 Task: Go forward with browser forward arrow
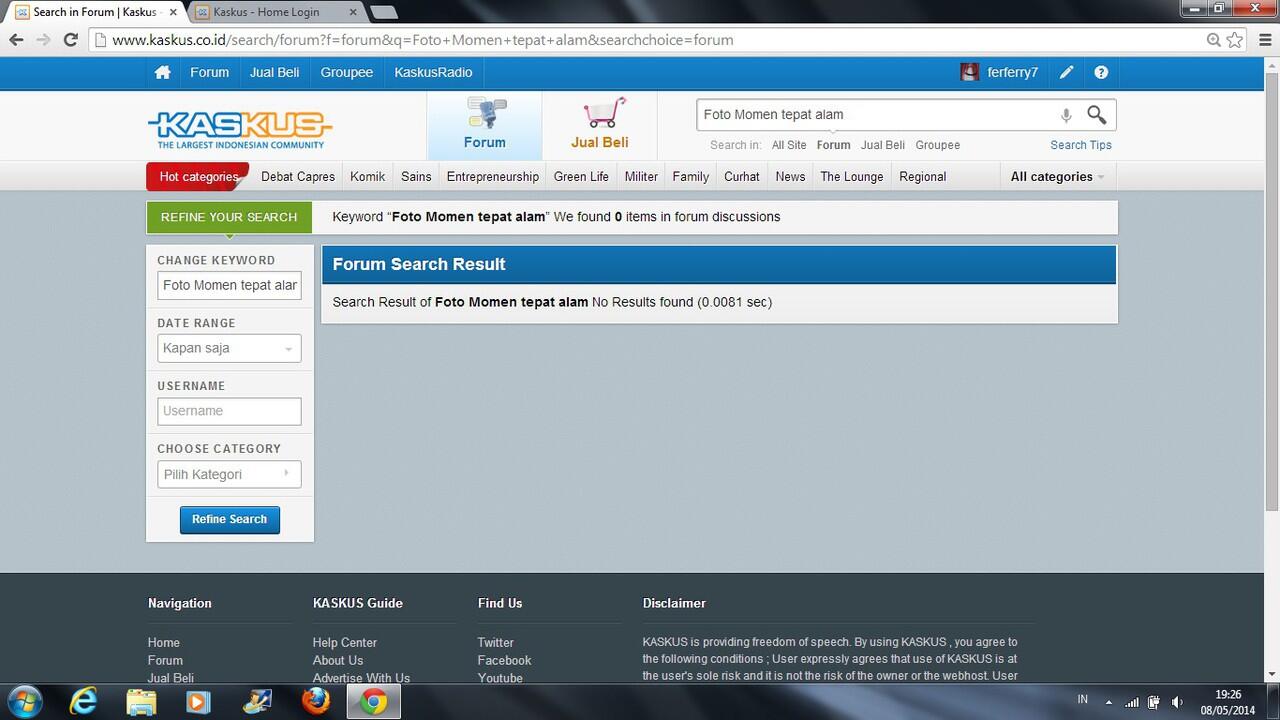coord(43,40)
